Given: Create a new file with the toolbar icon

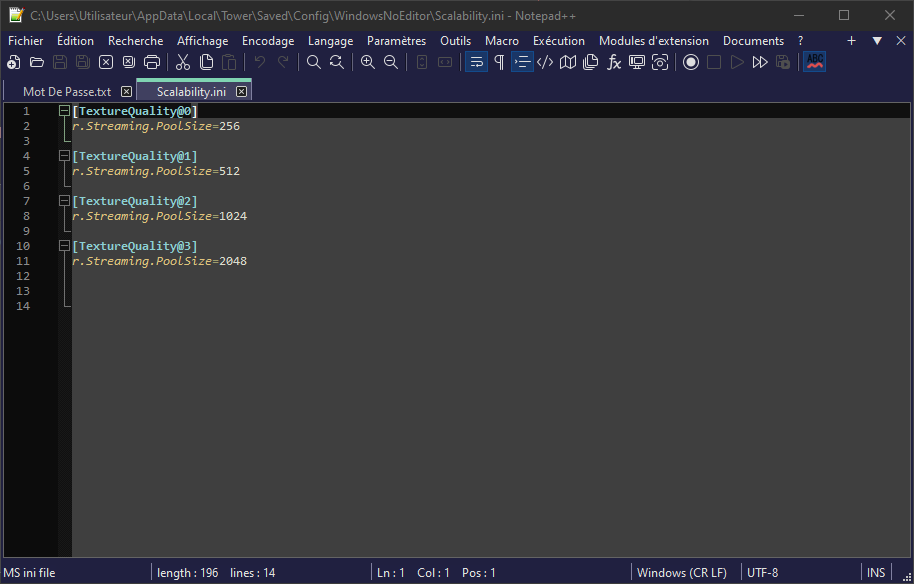Looking at the screenshot, I should [13, 62].
